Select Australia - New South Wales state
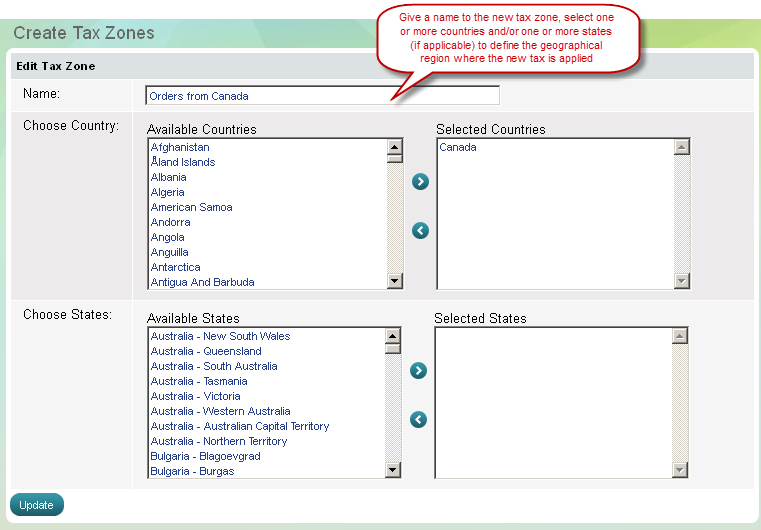The image size is (761, 530). tap(220, 336)
